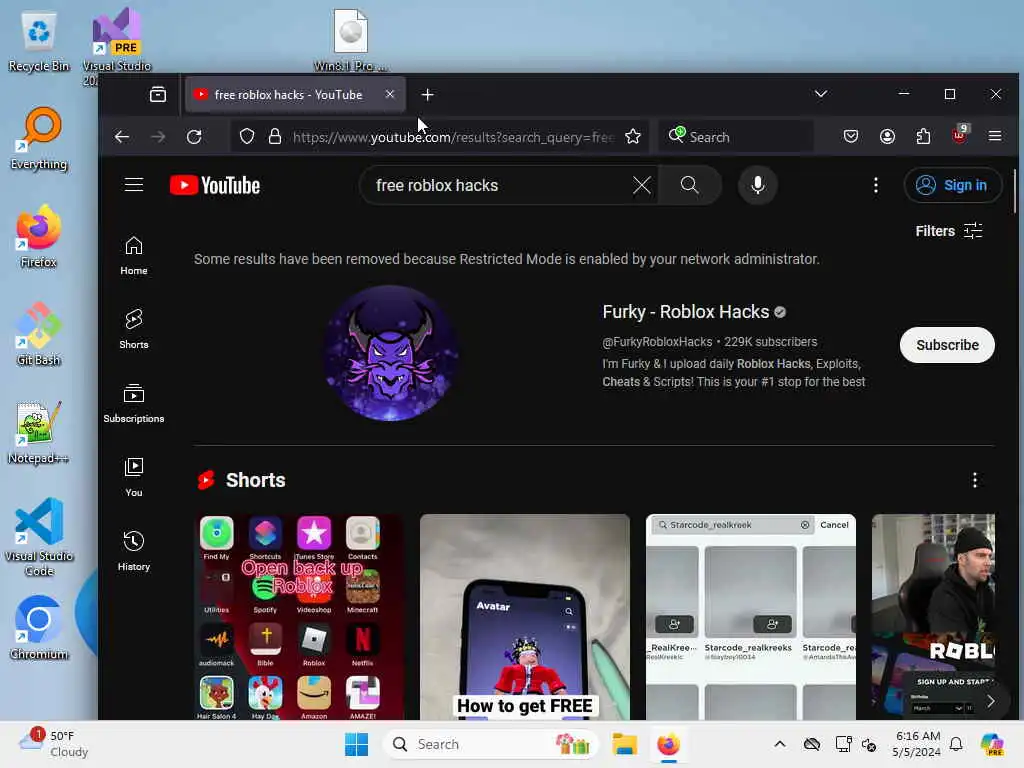The width and height of the screenshot is (1024, 768).
Task: Open Subscriptions in YouTube sidebar
Action: pos(134,403)
